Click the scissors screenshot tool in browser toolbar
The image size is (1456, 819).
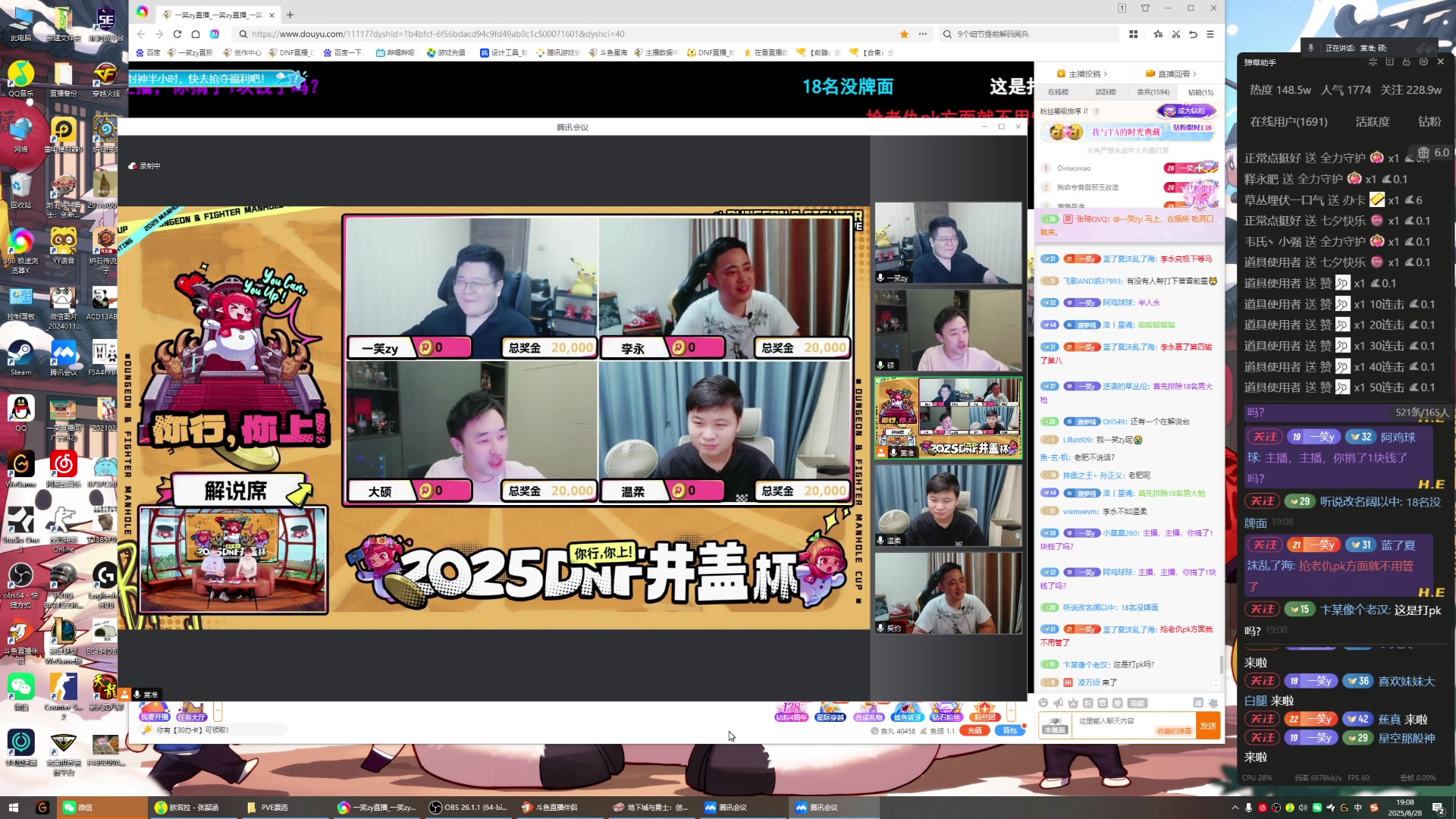pyautogui.click(x=1175, y=34)
